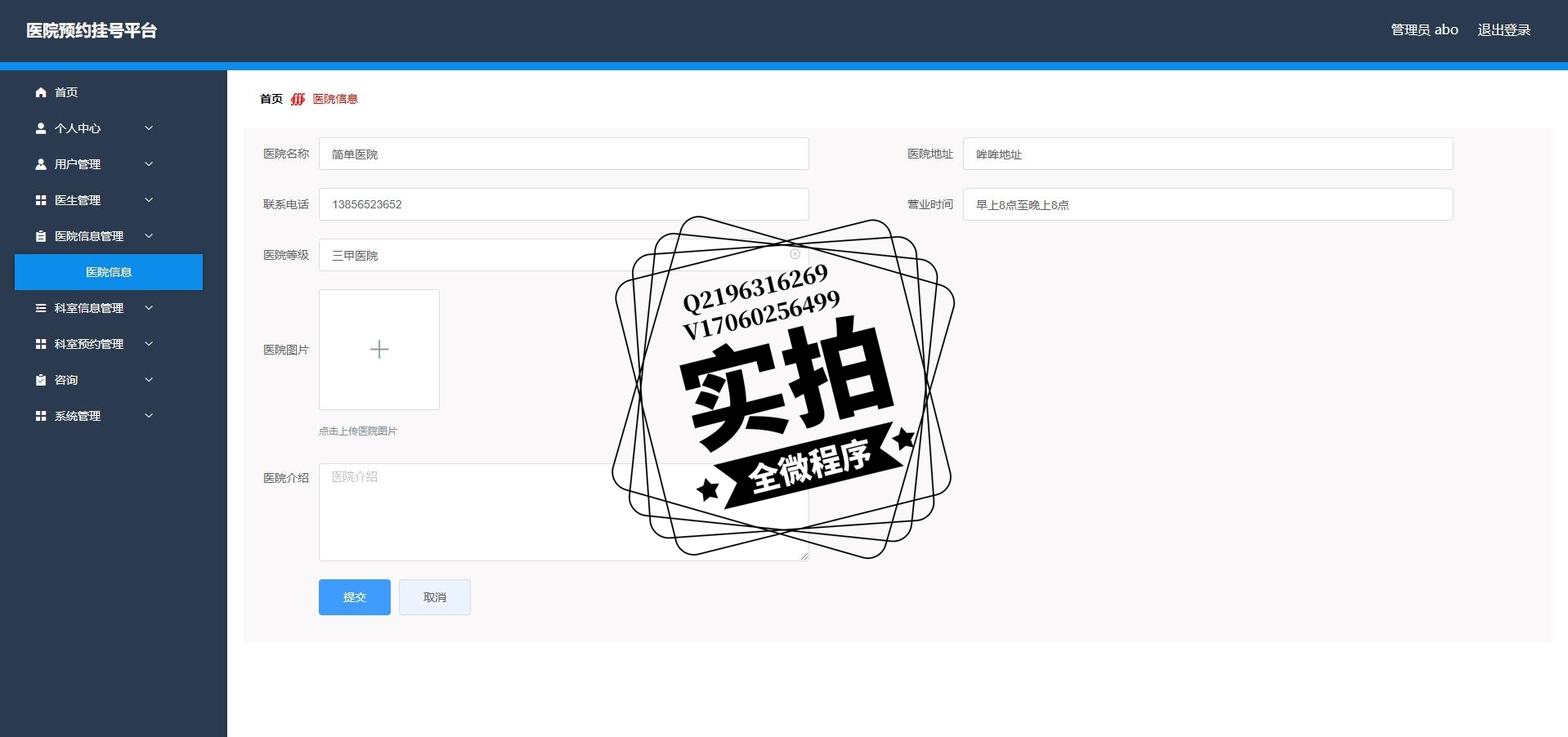Click the 点击上传医院图片 hint text
The height and width of the screenshot is (737, 1568).
358,431
